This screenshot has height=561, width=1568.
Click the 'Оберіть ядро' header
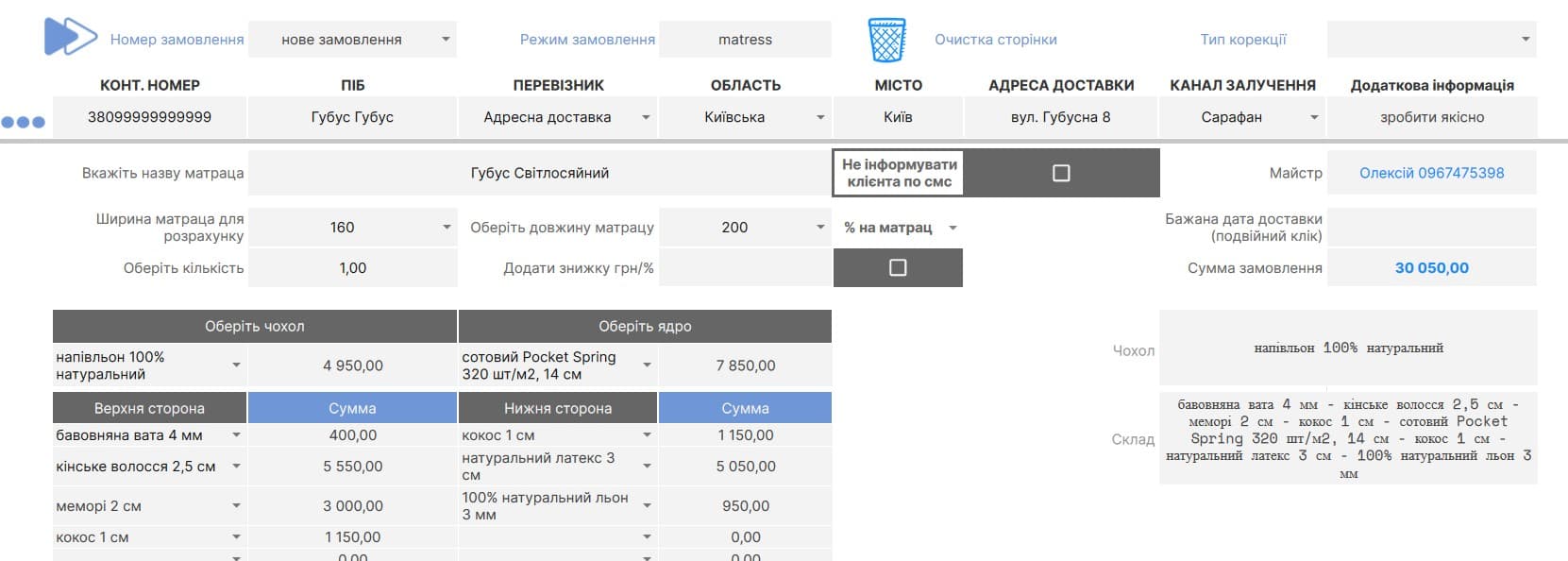[x=645, y=326]
